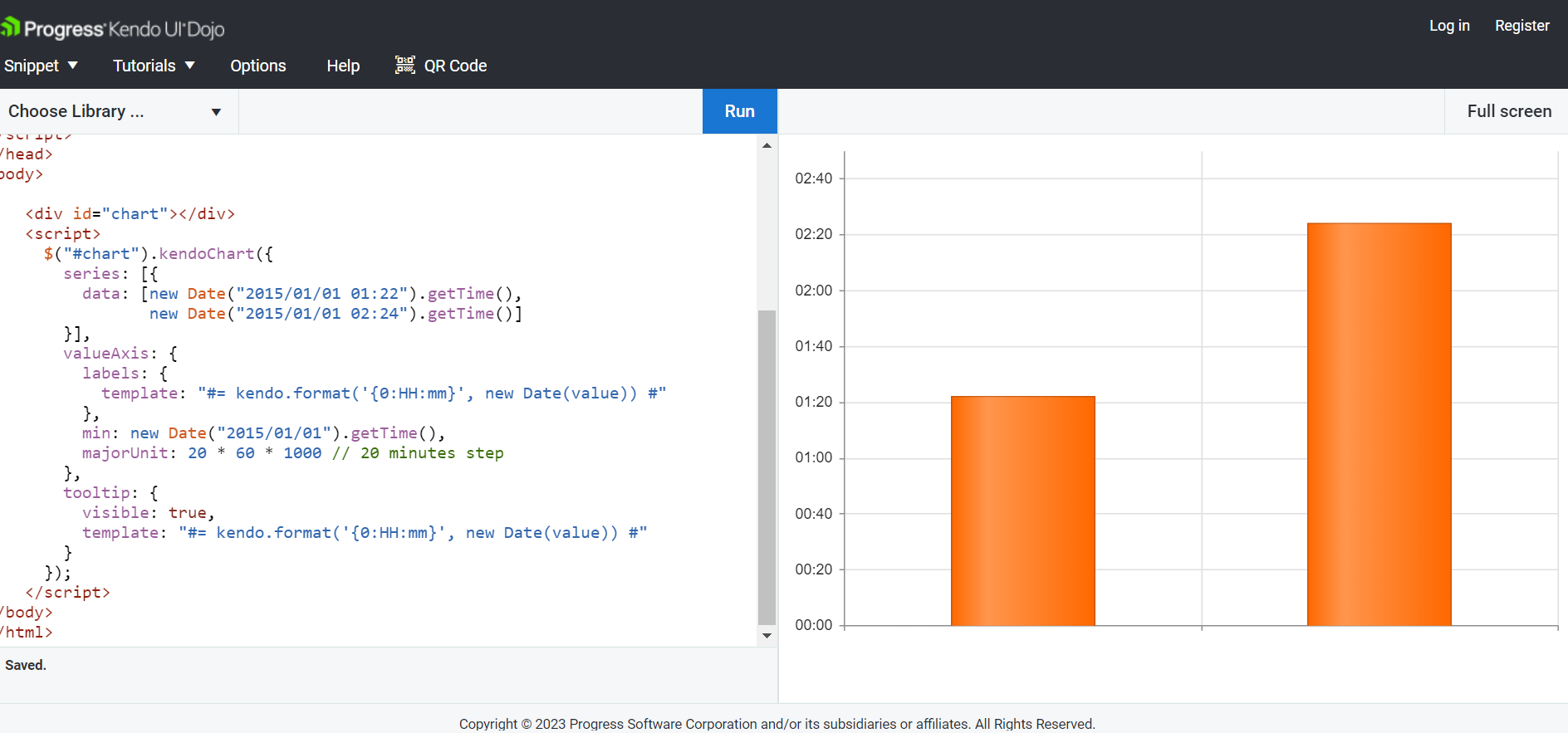Image resolution: width=1568 pixels, height=733 pixels.
Task: Click the first orange chart bar
Action: [x=1022, y=511]
